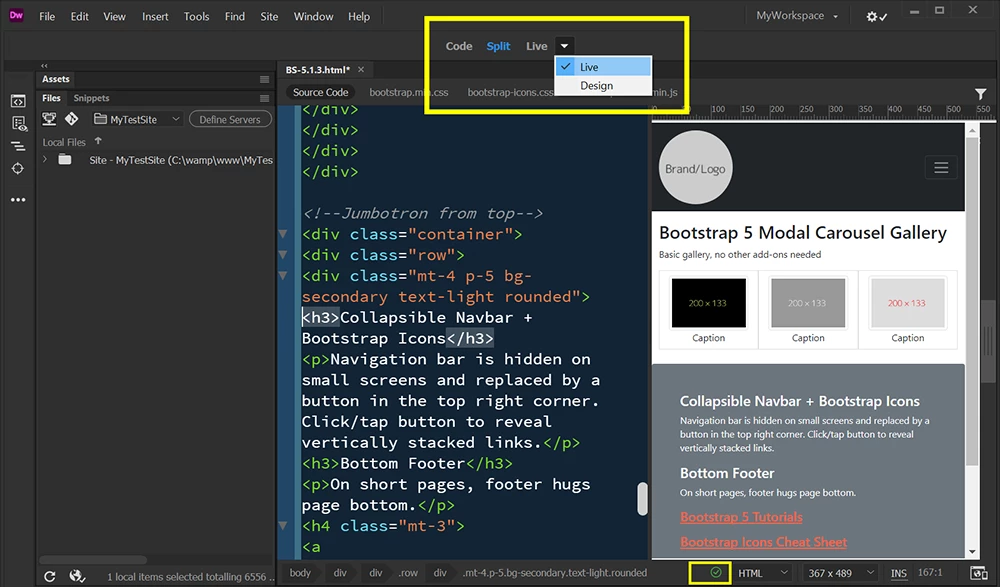Click the Refresh icon below the Files panel
This screenshot has width=1000, height=587.
coord(49,577)
